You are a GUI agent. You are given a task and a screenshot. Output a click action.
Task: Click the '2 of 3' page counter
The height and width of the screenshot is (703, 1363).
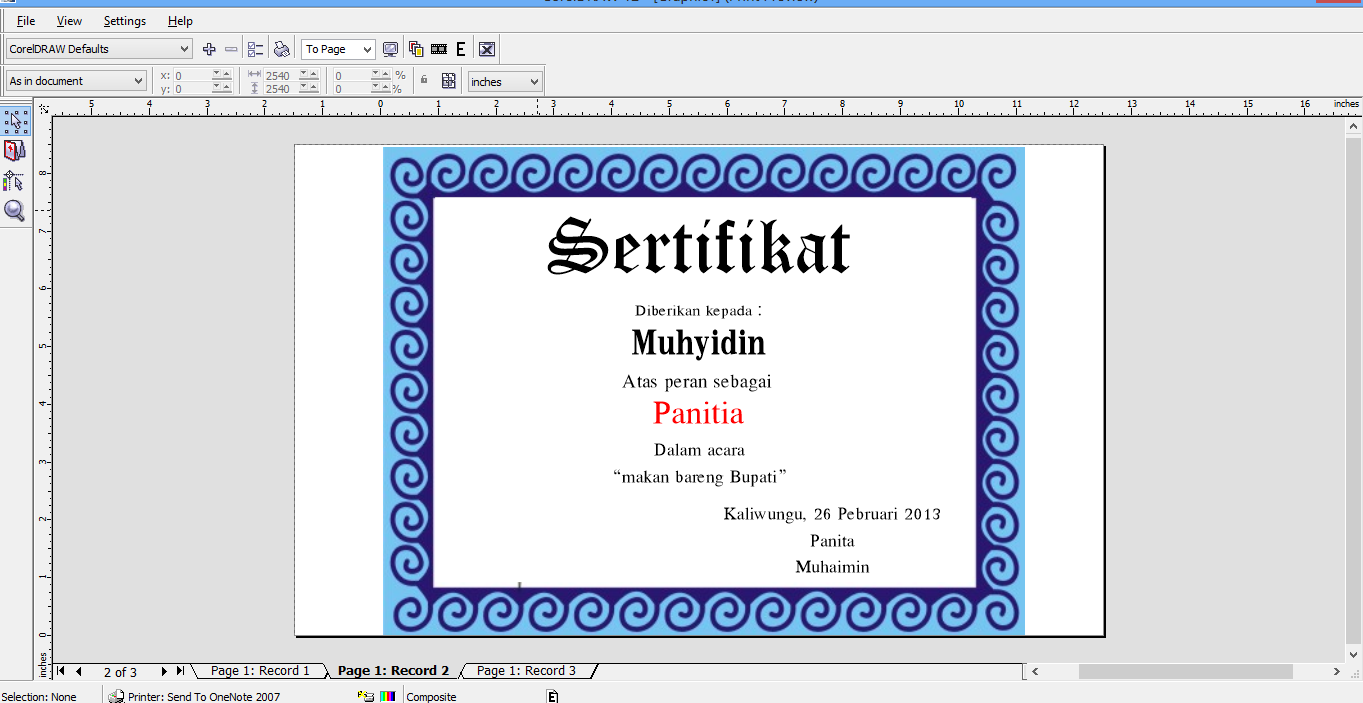click(120, 672)
